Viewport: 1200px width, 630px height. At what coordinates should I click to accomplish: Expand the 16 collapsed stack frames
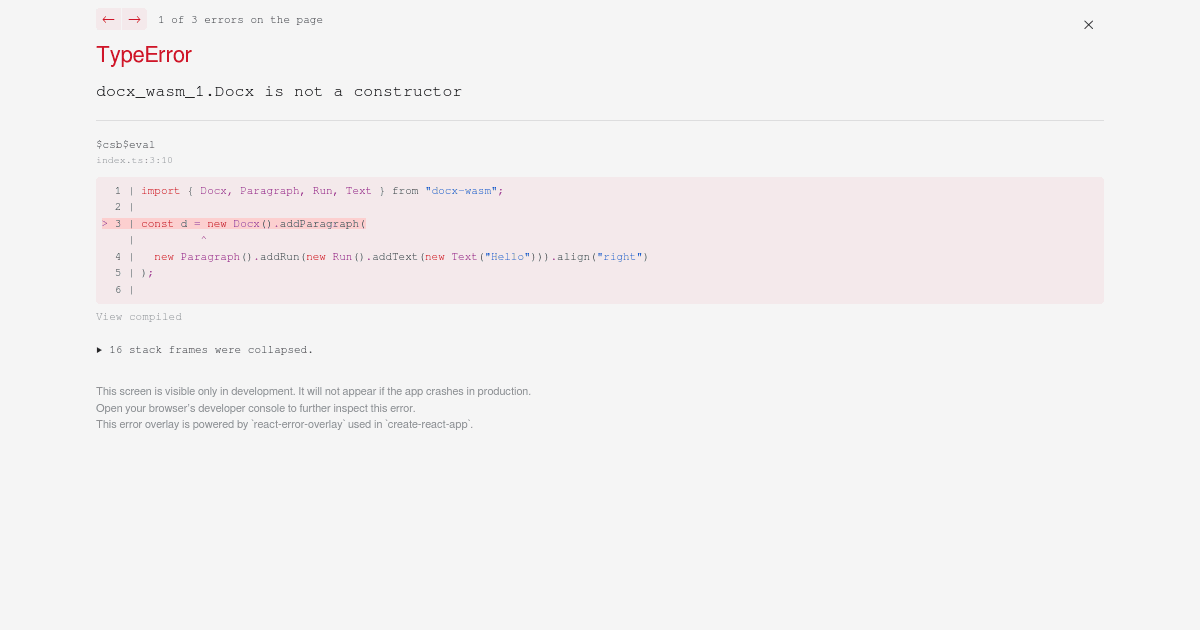pos(205,350)
